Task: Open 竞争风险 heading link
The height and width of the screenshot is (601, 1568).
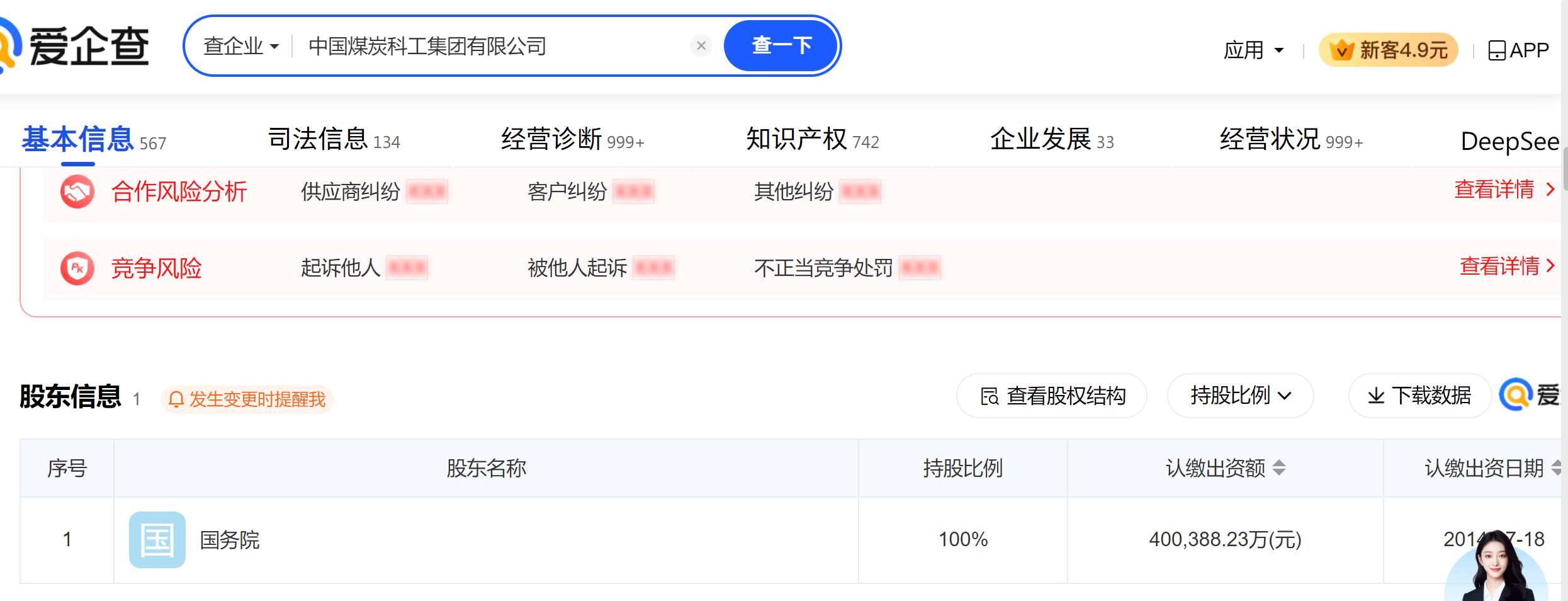Action: pos(157,268)
